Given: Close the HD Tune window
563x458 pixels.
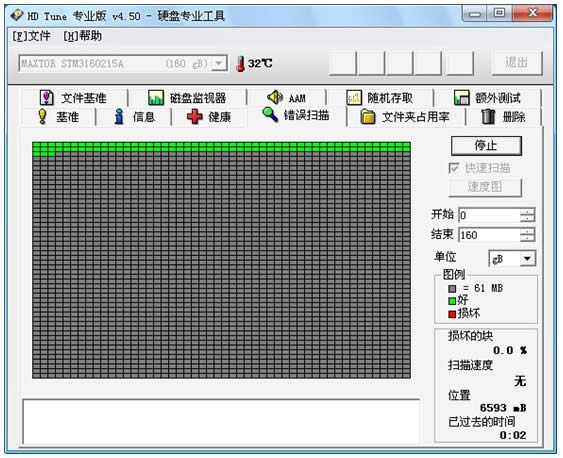Looking at the screenshot, I should click(532, 13).
